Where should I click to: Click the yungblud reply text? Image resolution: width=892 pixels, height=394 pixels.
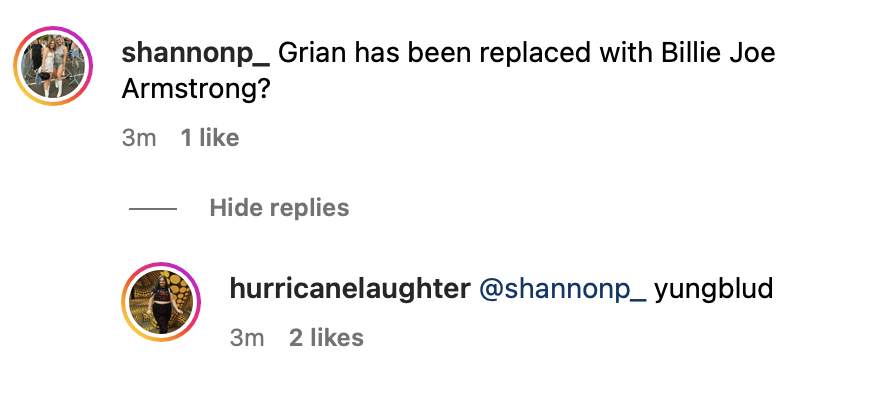713,289
